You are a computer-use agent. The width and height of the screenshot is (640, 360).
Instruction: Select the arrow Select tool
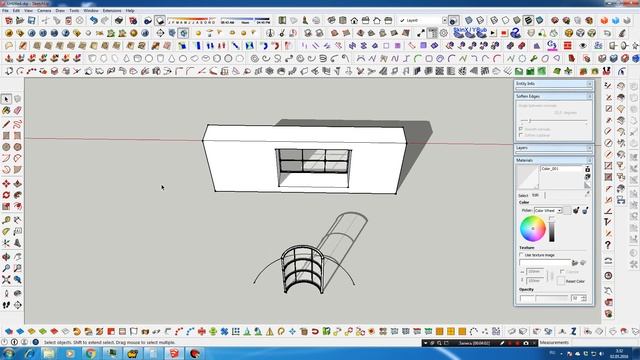pyautogui.click(x=6, y=99)
